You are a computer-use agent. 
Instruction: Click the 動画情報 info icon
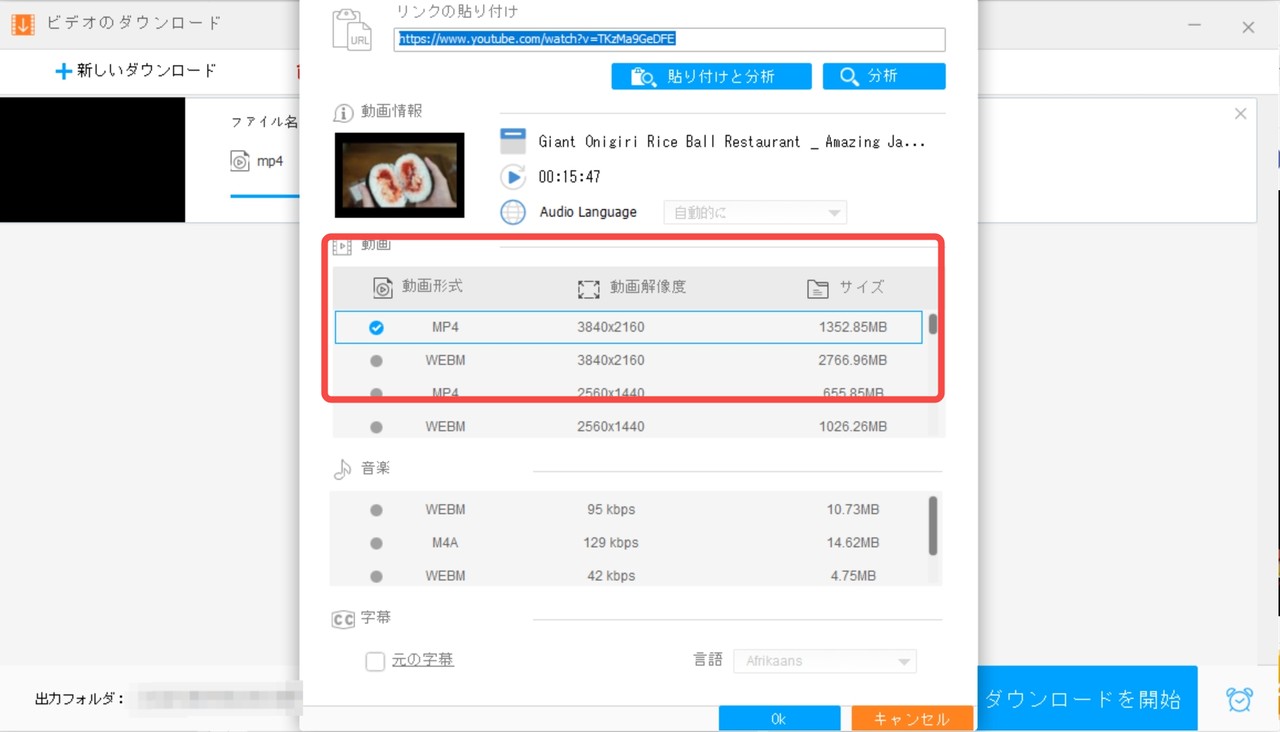[343, 112]
